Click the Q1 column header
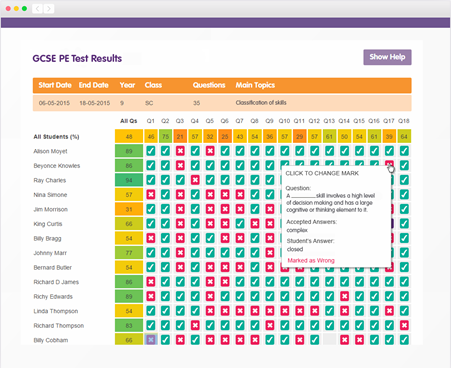 click(x=151, y=121)
